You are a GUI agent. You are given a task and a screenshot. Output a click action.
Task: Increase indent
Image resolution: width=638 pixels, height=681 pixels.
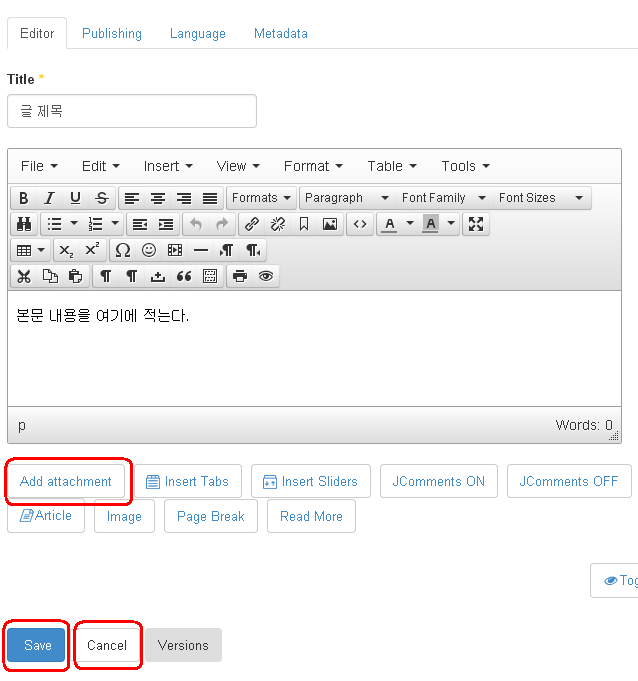[166, 224]
